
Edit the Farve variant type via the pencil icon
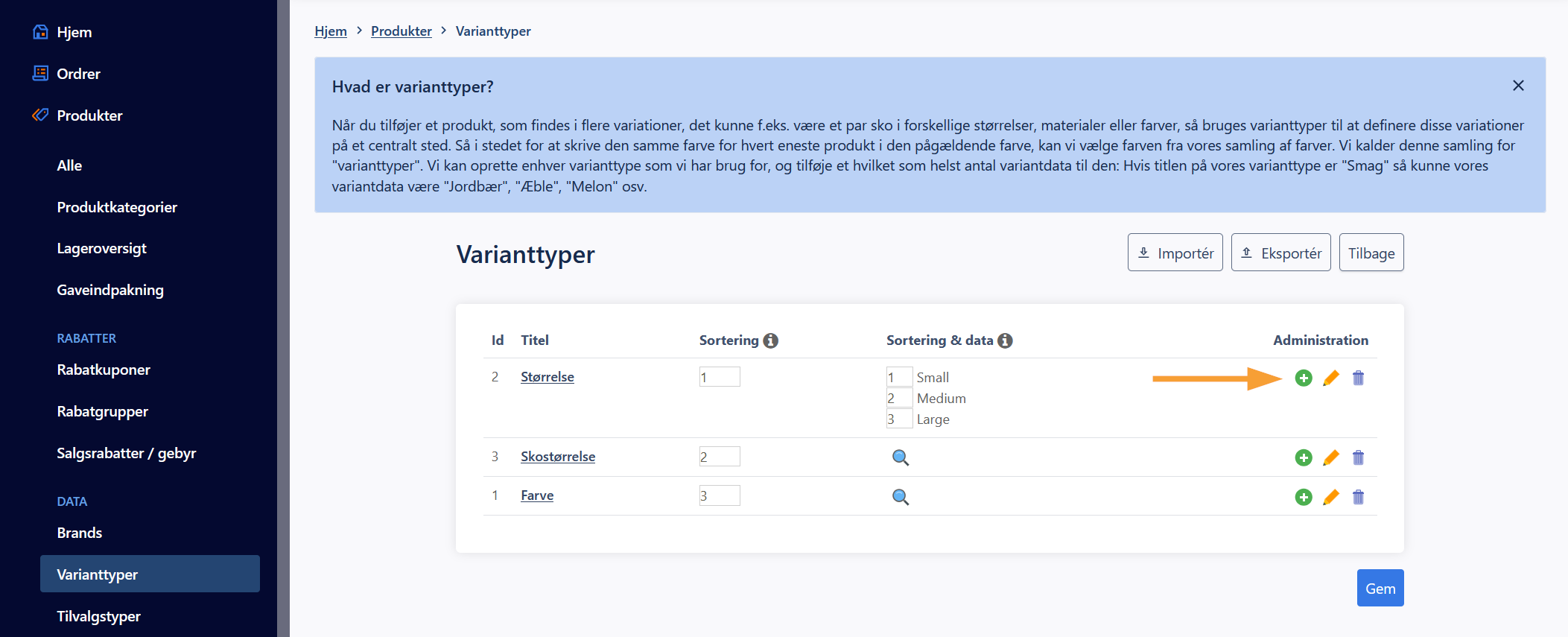1331,497
